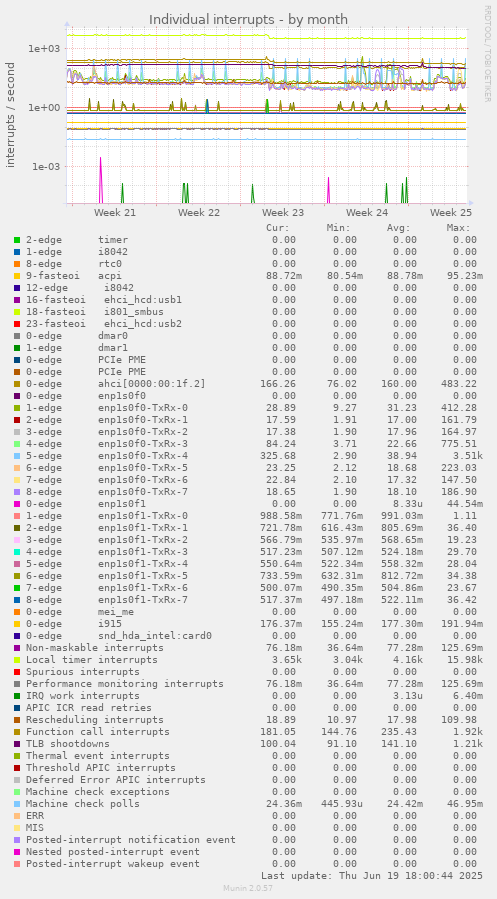Click the enp1s0f0-TxRx-4 legend swatch
The height and width of the screenshot is (899, 497).
pyautogui.click(x=17, y=456)
